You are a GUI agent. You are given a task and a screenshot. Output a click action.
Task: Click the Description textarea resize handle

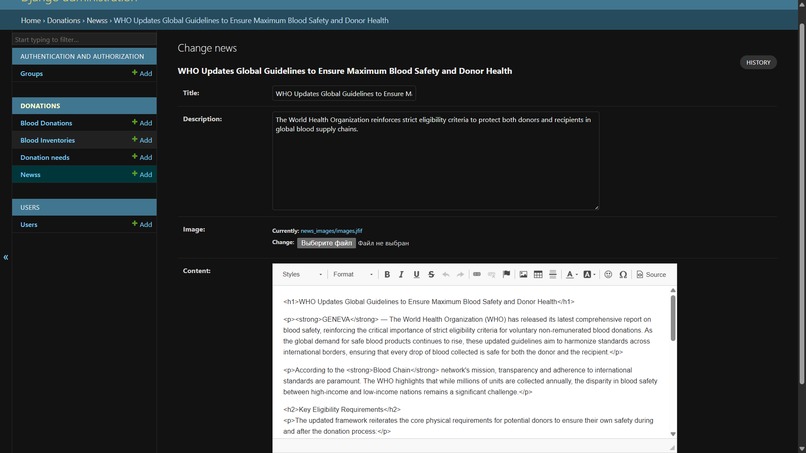click(x=596, y=207)
